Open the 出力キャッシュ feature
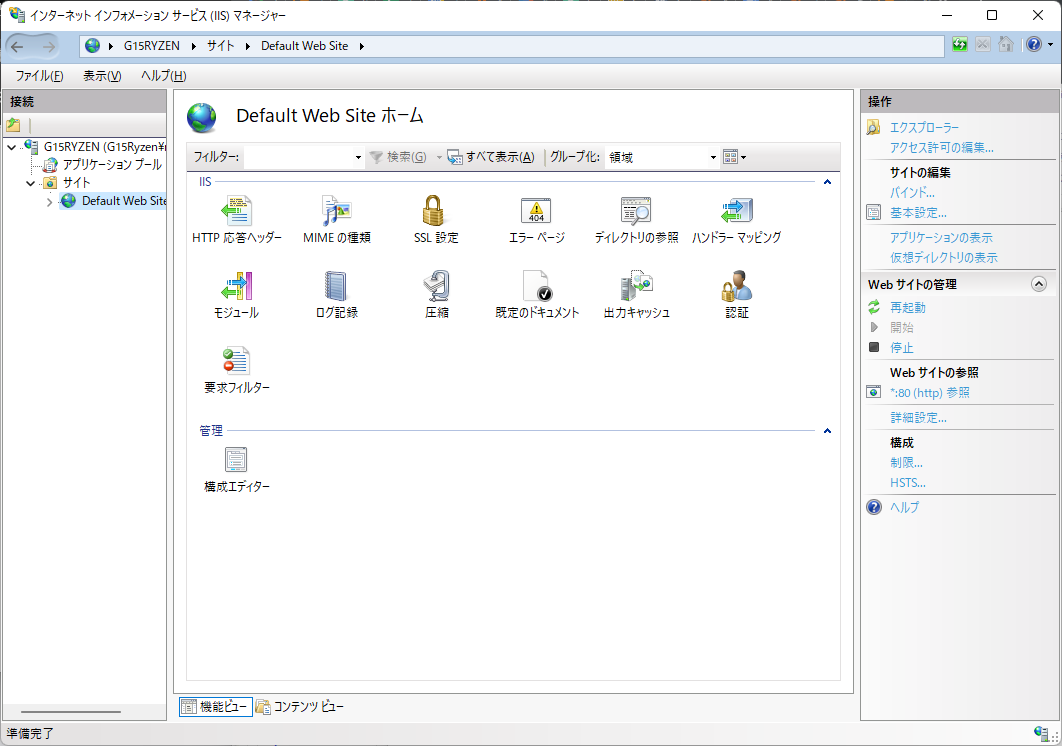This screenshot has width=1062, height=746. coord(637,295)
